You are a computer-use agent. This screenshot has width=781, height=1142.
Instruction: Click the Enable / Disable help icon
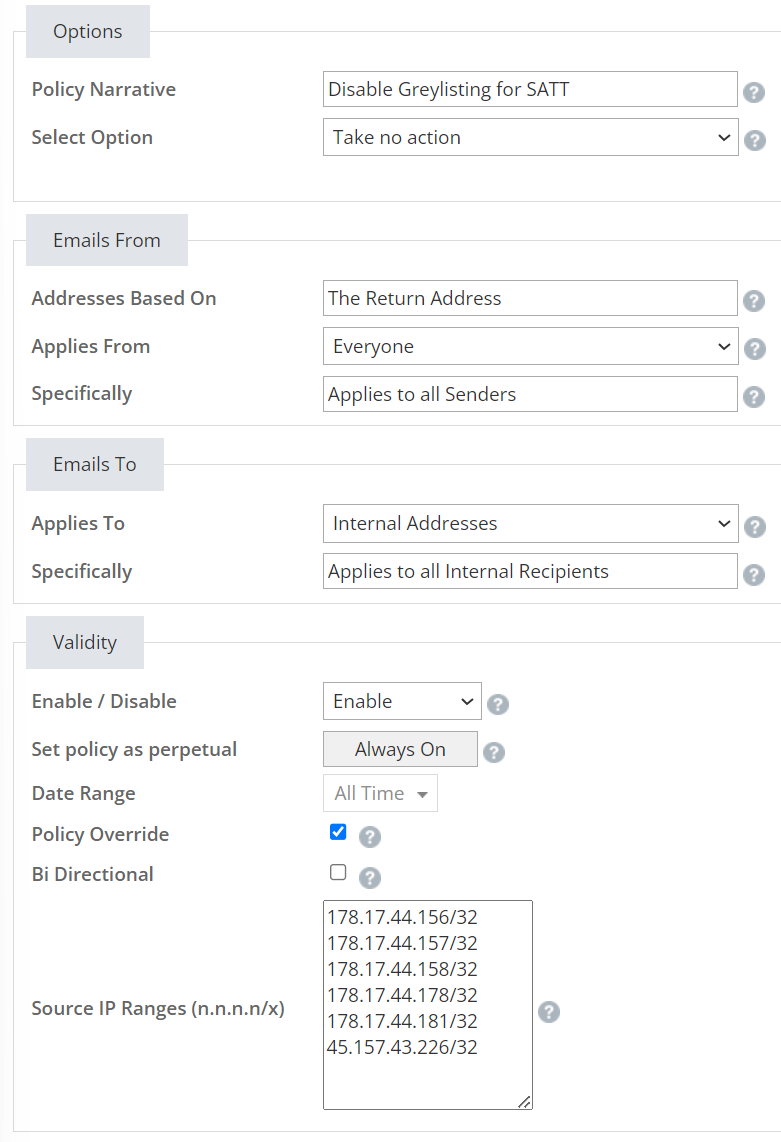coord(498,704)
